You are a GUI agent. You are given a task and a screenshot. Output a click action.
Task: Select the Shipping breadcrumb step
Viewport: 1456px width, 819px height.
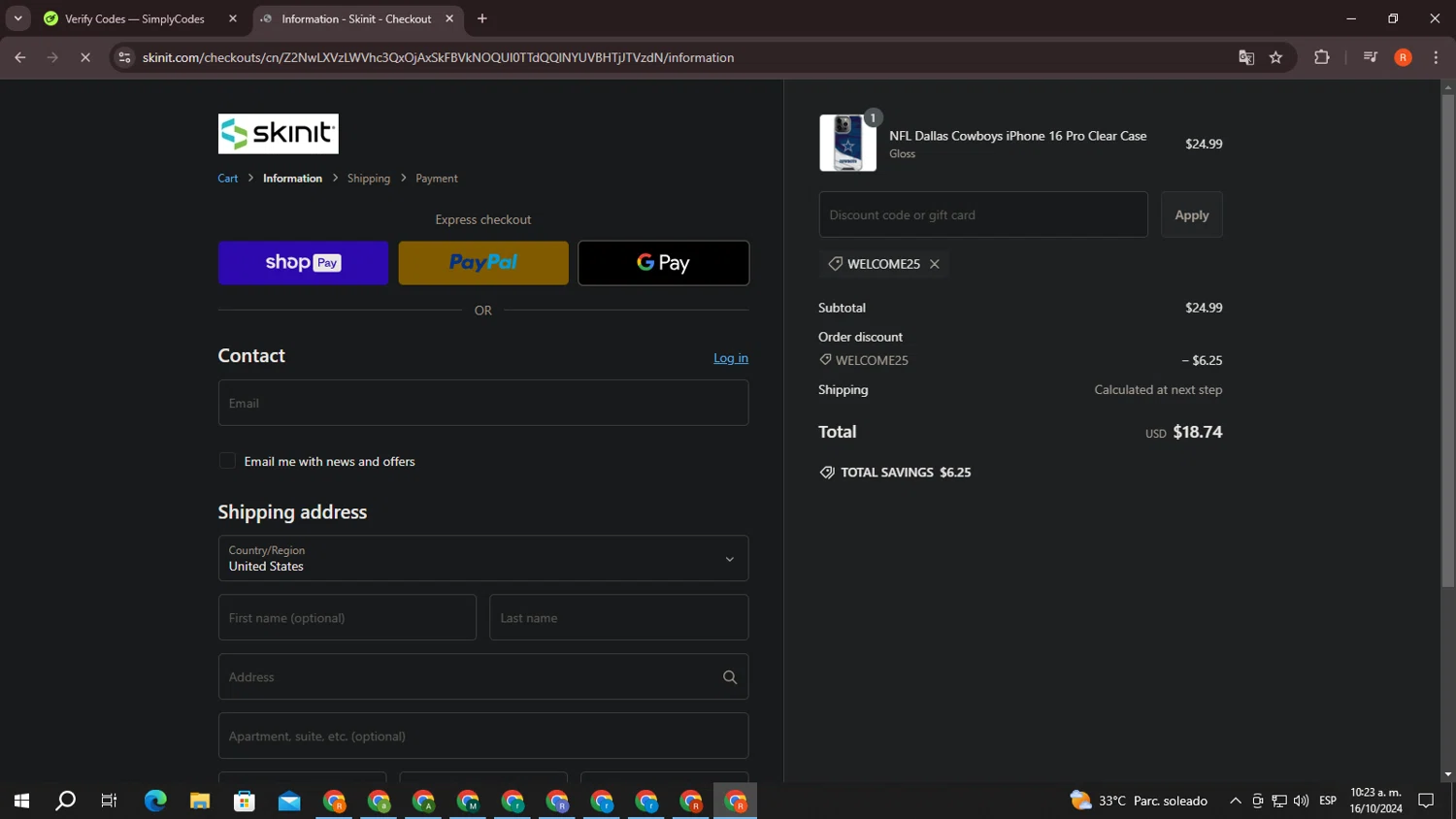click(x=369, y=179)
